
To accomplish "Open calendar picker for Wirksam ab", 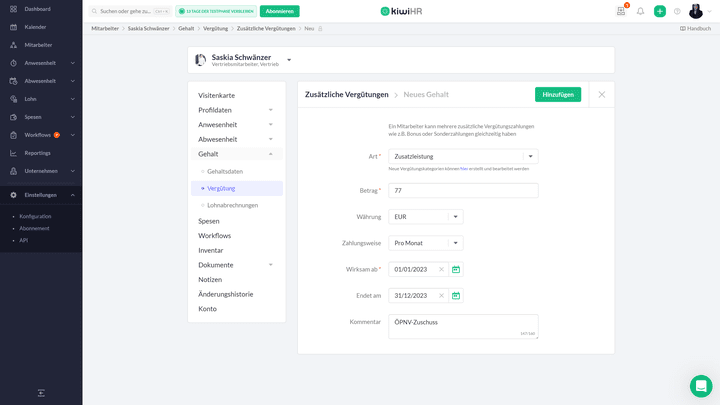I will point(456,269).
